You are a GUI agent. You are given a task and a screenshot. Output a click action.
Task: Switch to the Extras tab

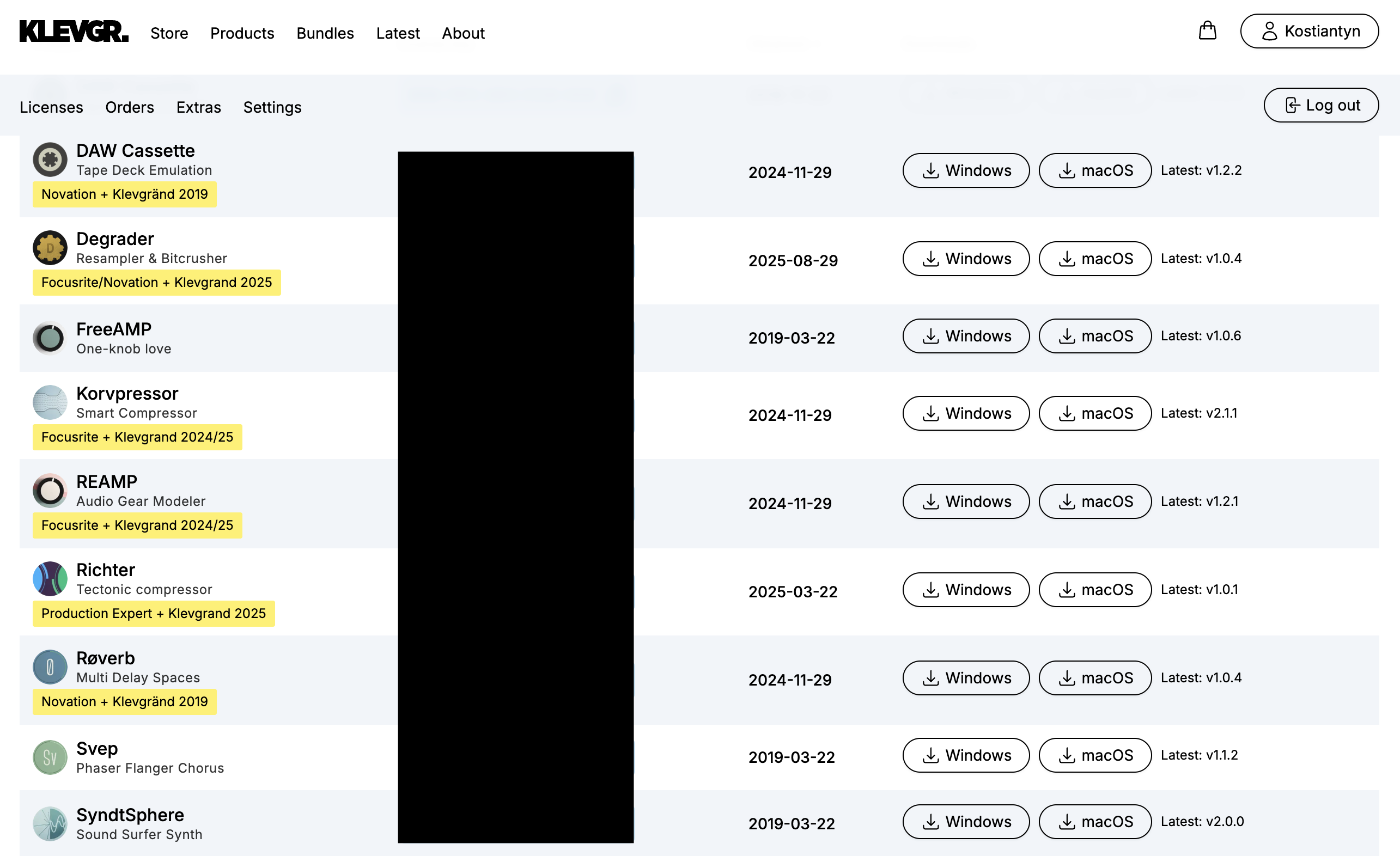tap(198, 107)
